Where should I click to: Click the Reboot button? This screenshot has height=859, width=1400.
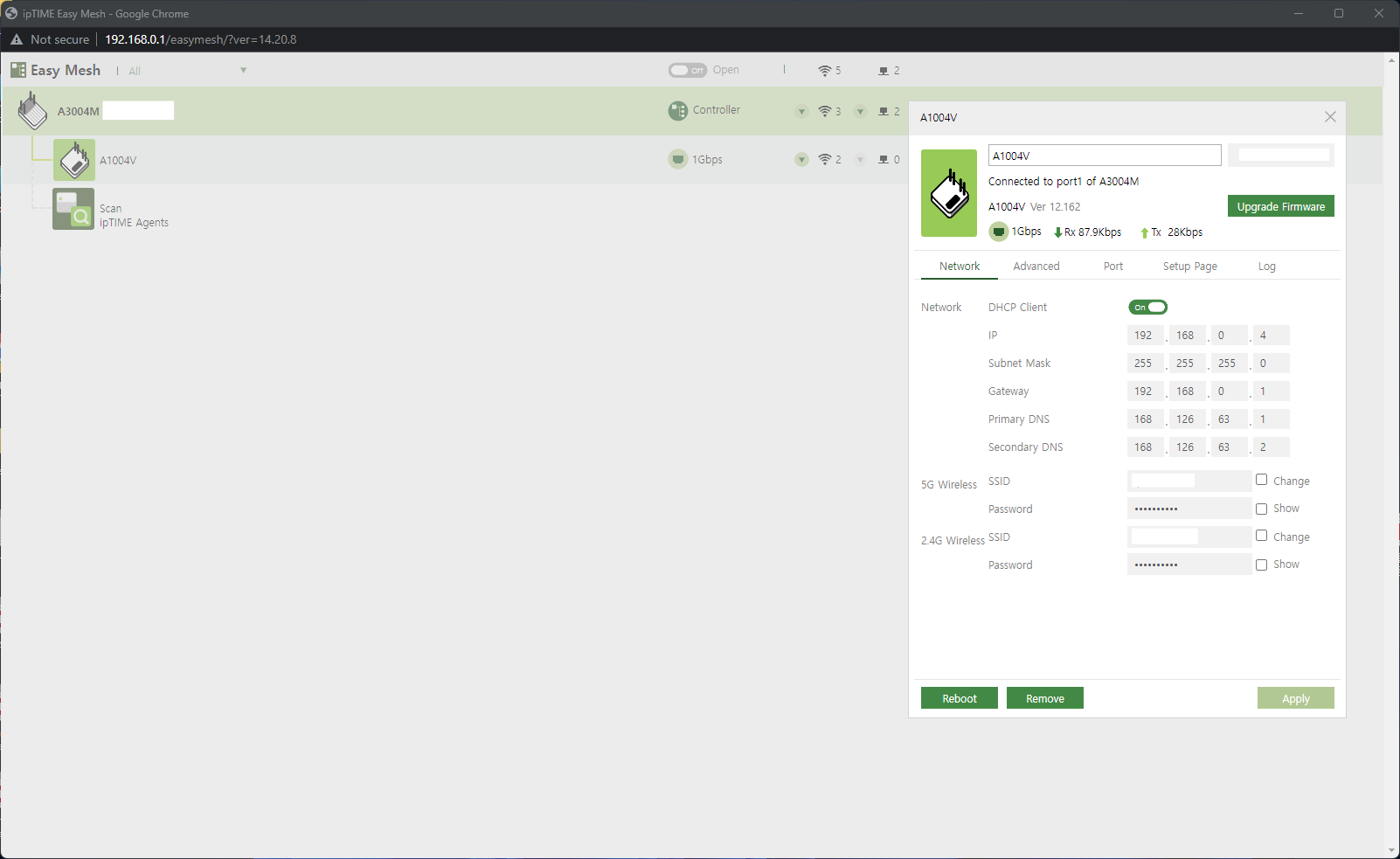[960, 698]
